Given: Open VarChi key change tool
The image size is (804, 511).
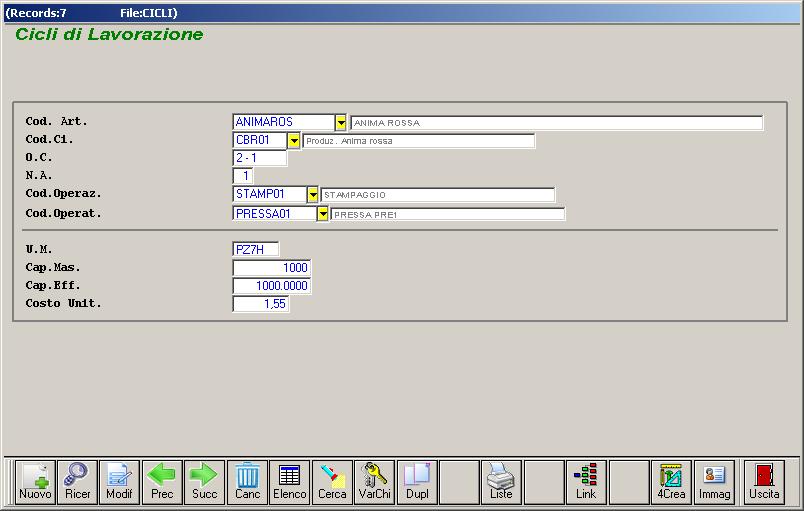Looking at the screenshot, I should tap(375, 482).
